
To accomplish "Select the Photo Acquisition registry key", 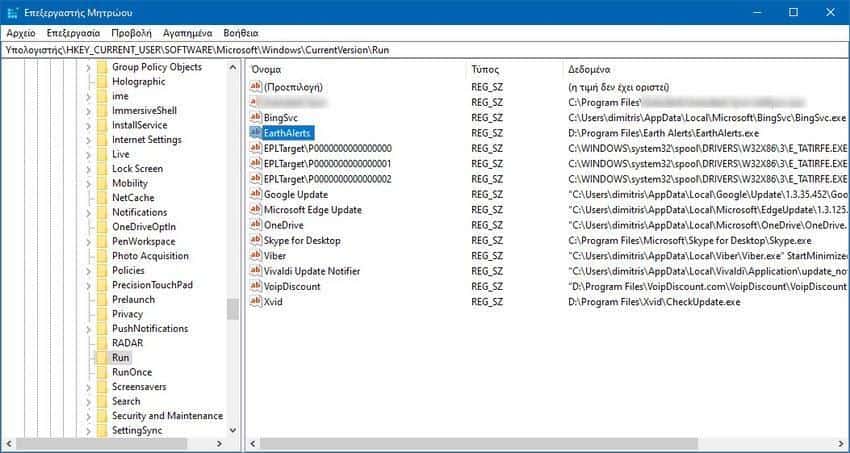I will (150, 256).
